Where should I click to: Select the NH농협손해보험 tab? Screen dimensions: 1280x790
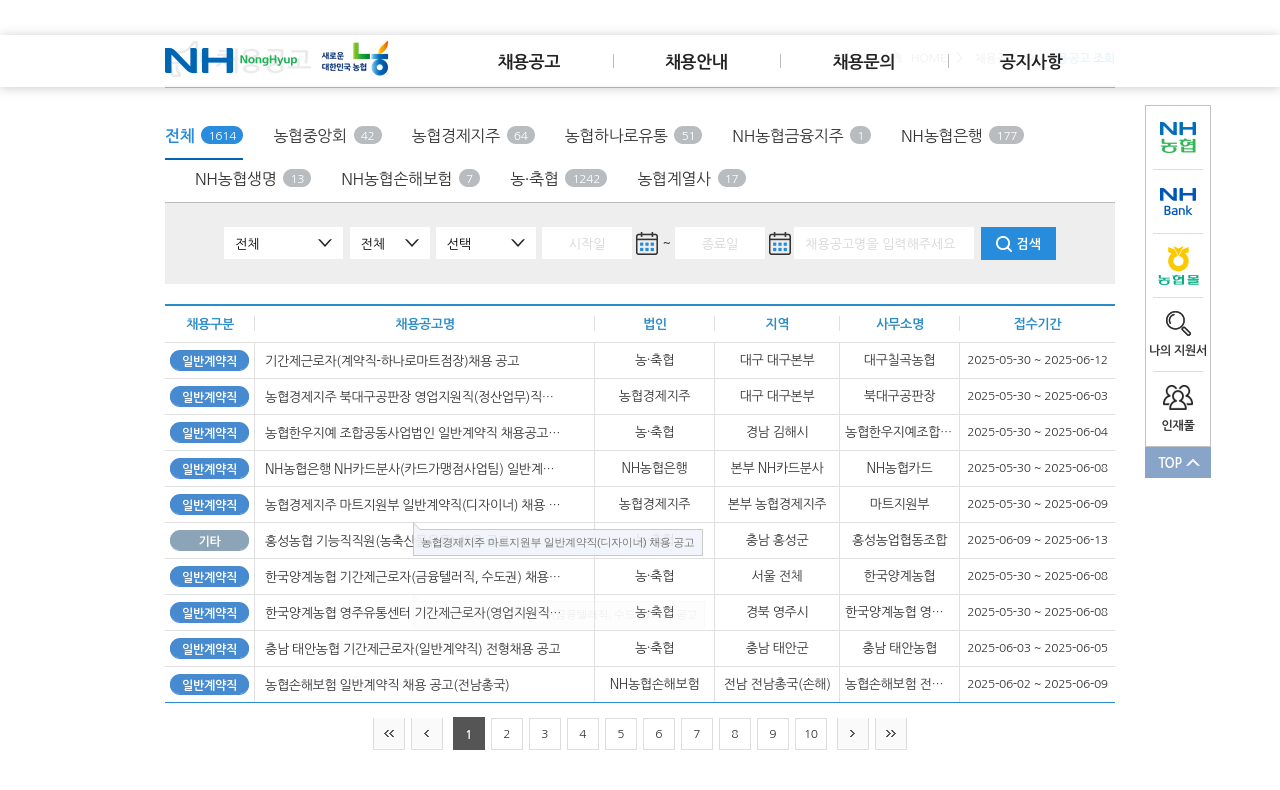pyautogui.click(x=410, y=178)
